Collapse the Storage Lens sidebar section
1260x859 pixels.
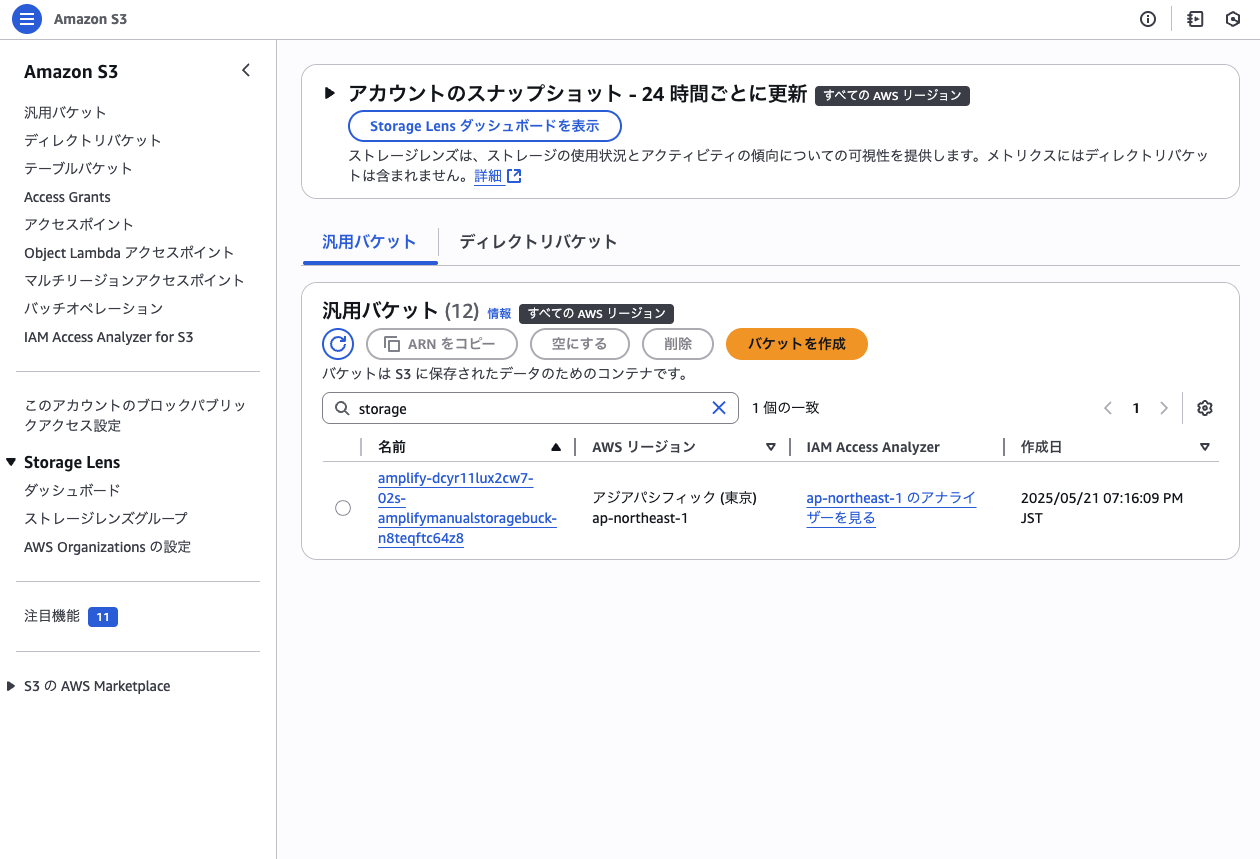click(x=12, y=462)
